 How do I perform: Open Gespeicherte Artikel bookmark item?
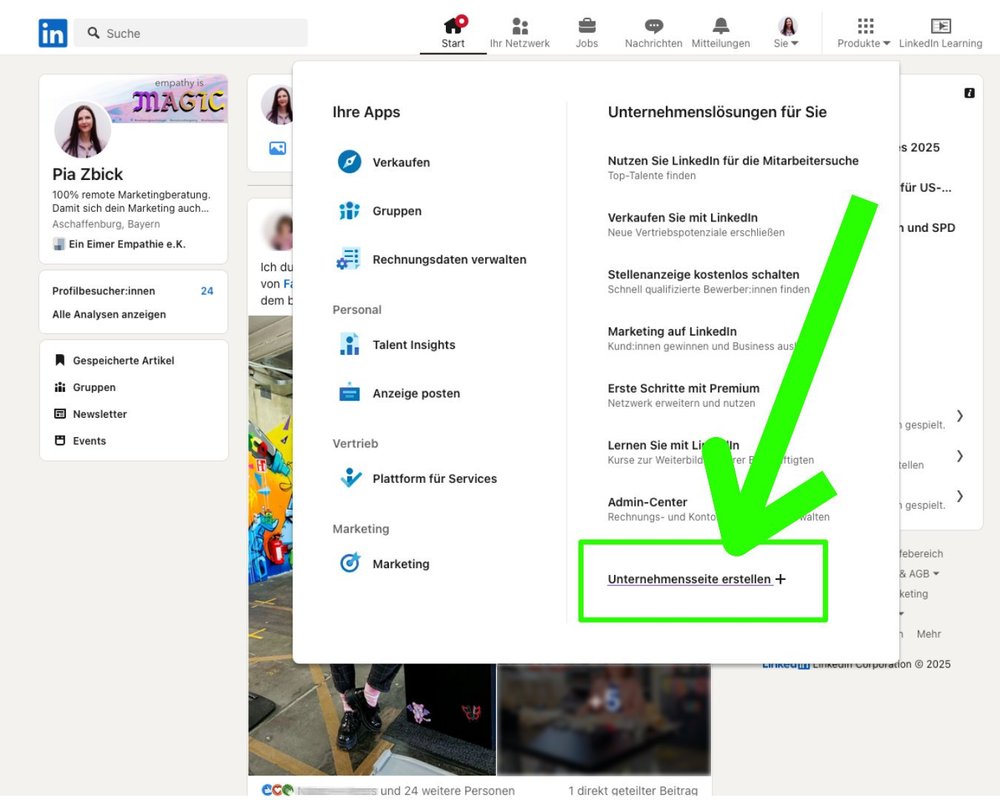click(115, 360)
